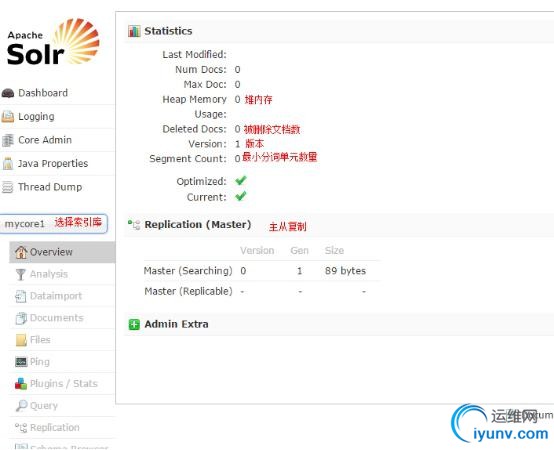Click the sidebar Replication nodes icon
This screenshot has width=554, height=450.
21,428
